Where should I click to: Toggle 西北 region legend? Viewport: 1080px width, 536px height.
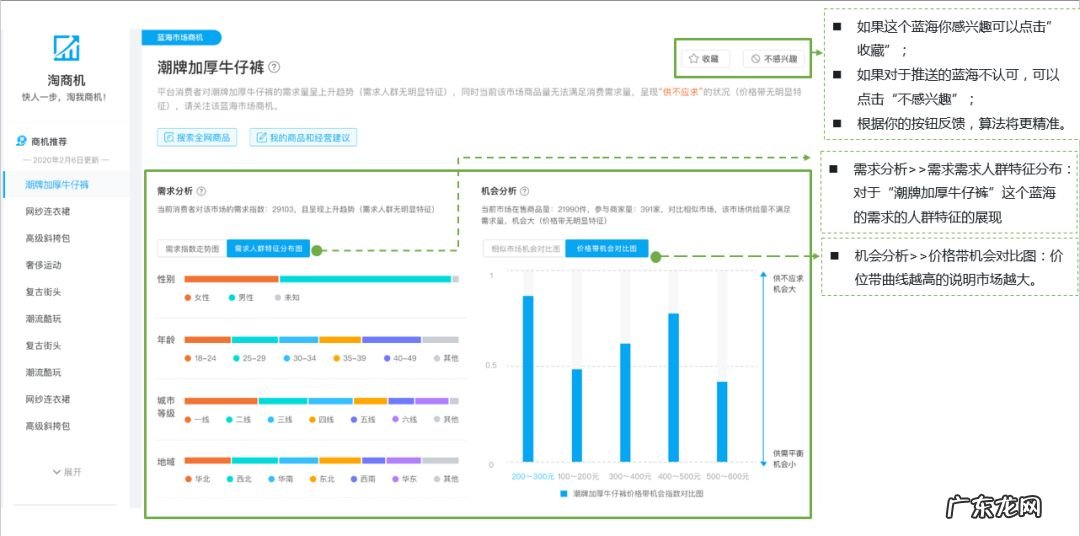pyautogui.click(x=238, y=479)
